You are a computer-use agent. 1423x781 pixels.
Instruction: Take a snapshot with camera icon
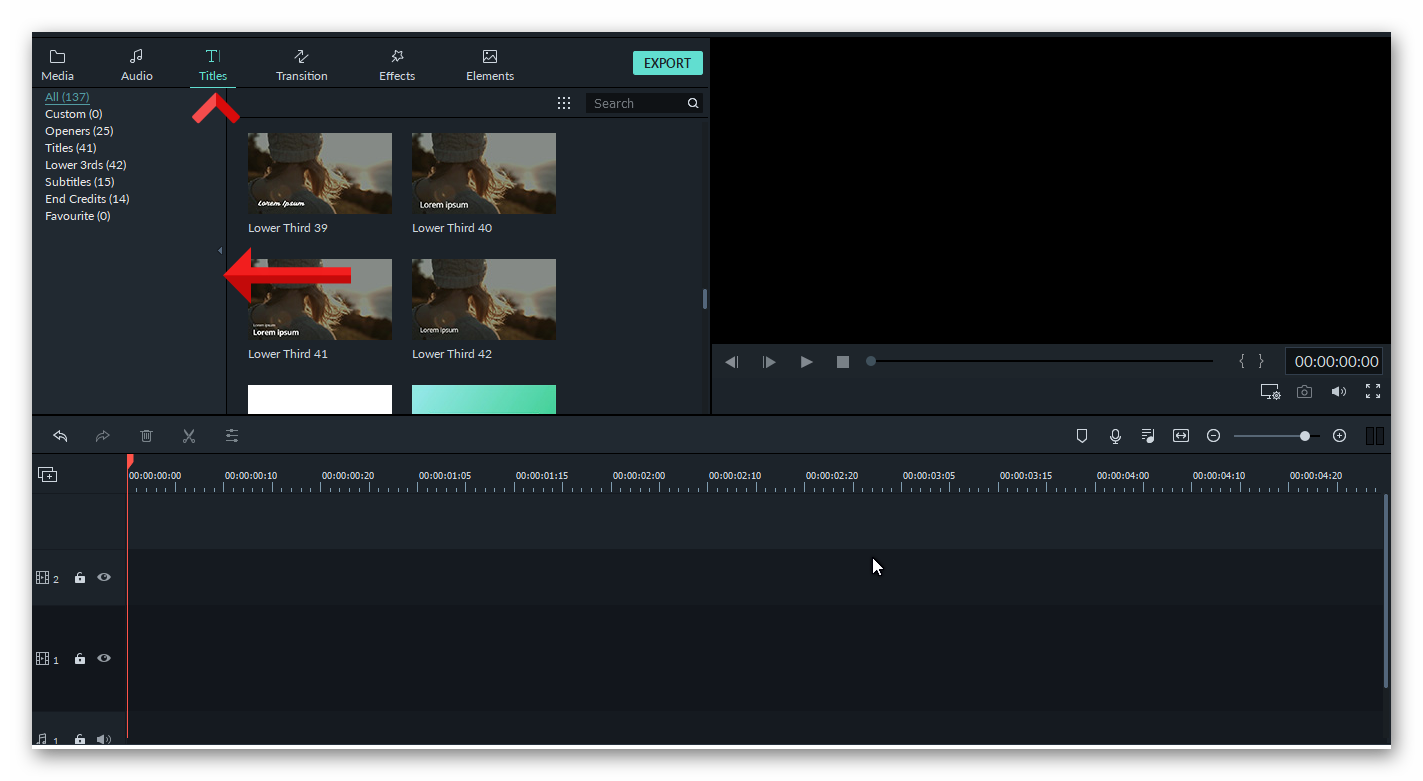1304,392
